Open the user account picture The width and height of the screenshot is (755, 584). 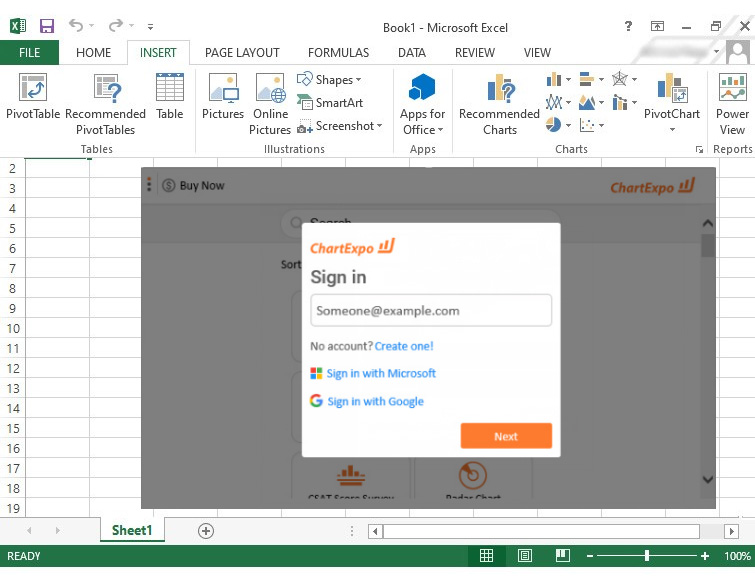[738, 52]
